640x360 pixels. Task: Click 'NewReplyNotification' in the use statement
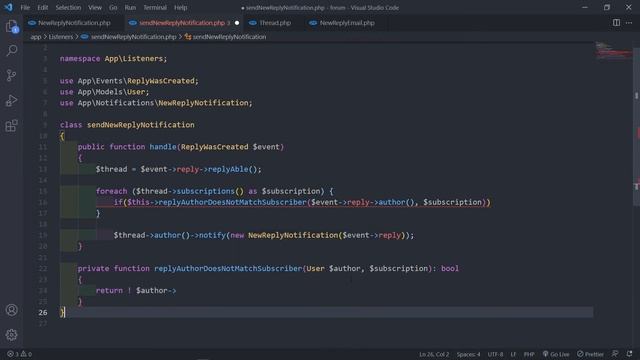(x=203, y=103)
